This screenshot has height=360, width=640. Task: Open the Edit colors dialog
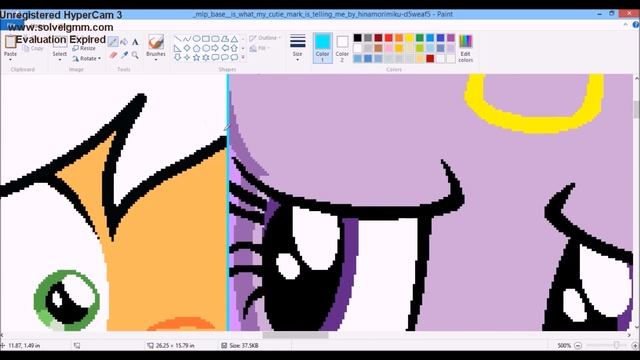(x=465, y=48)
